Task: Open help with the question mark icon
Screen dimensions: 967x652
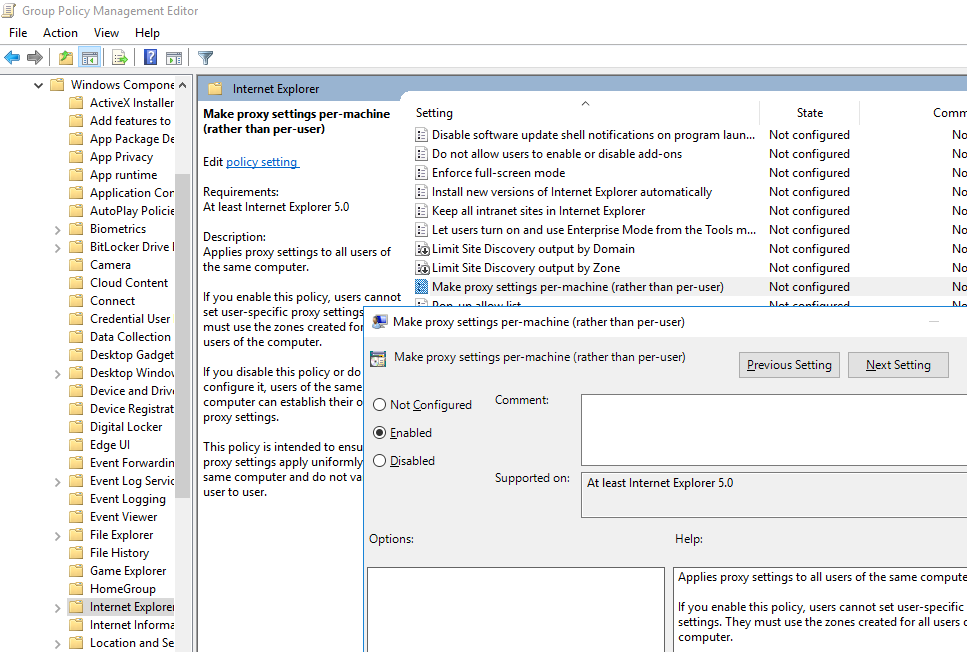Action: pyautogui.click(x=150, y=58)
